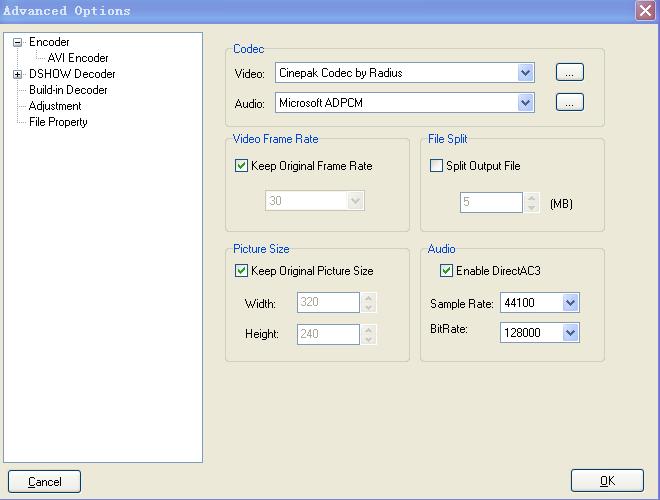Open the Built-in Decoder settings page
This screenshot has width=660, height=500.
click(x=68, y=90)
